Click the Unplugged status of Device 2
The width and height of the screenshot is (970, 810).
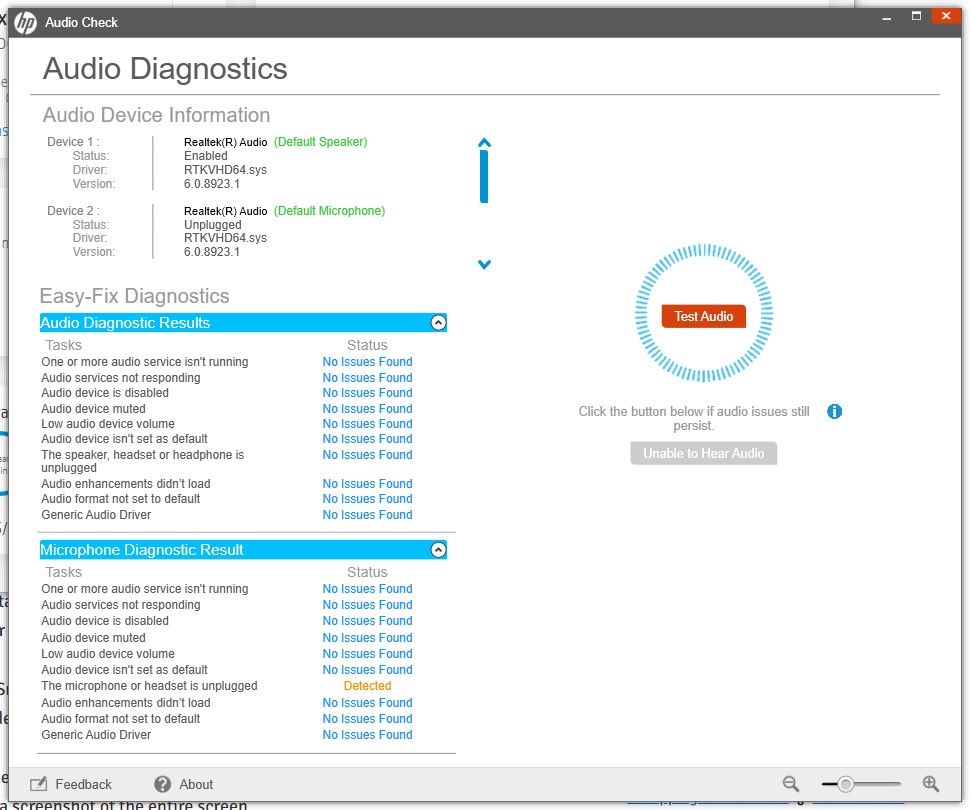(x=213, y=225)
